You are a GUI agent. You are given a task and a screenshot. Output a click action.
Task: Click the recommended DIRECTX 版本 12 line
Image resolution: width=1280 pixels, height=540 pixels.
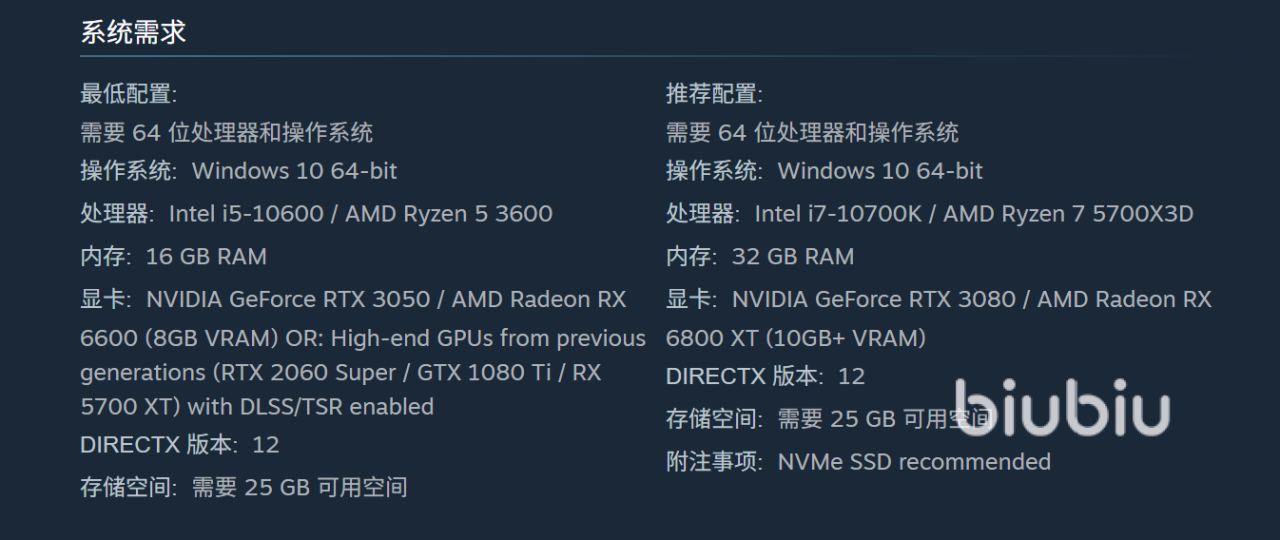click(765, 377)
